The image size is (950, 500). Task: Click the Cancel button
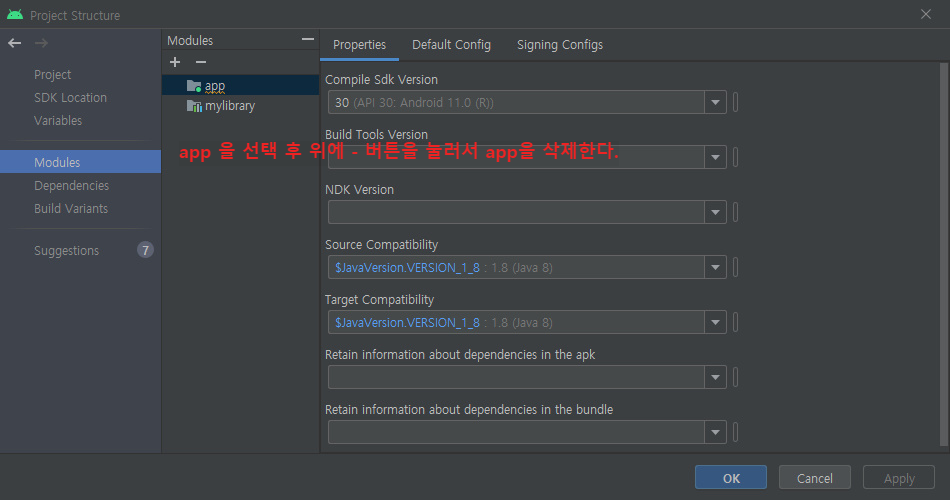815,478
